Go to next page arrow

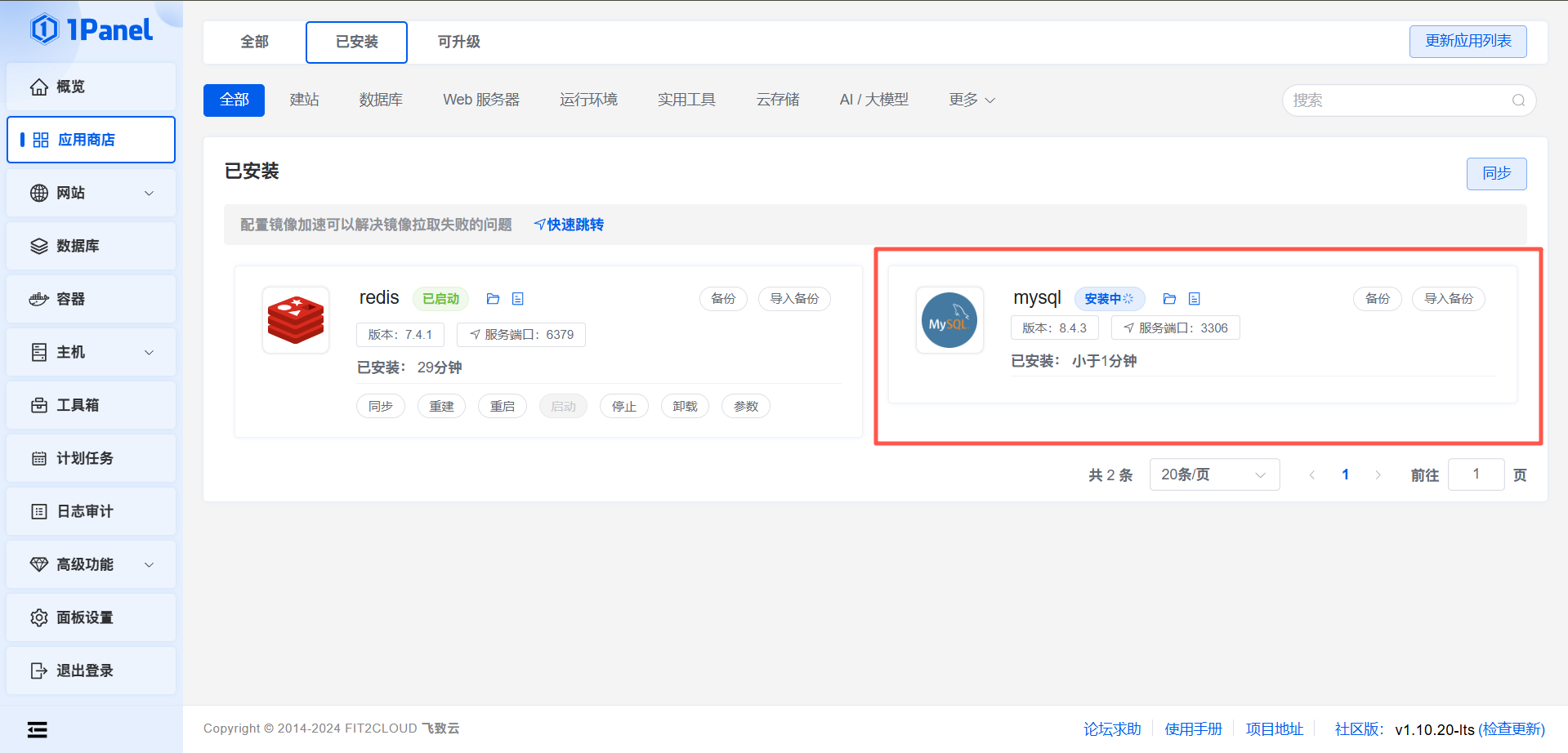point(1378,475)
